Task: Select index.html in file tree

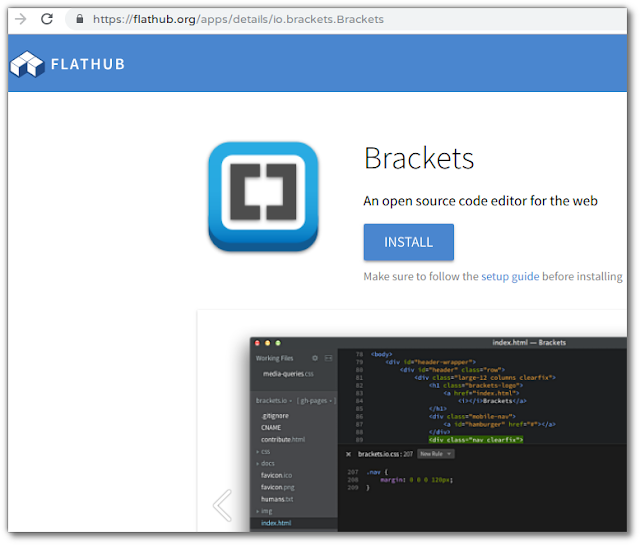Action: click(276, 523)
